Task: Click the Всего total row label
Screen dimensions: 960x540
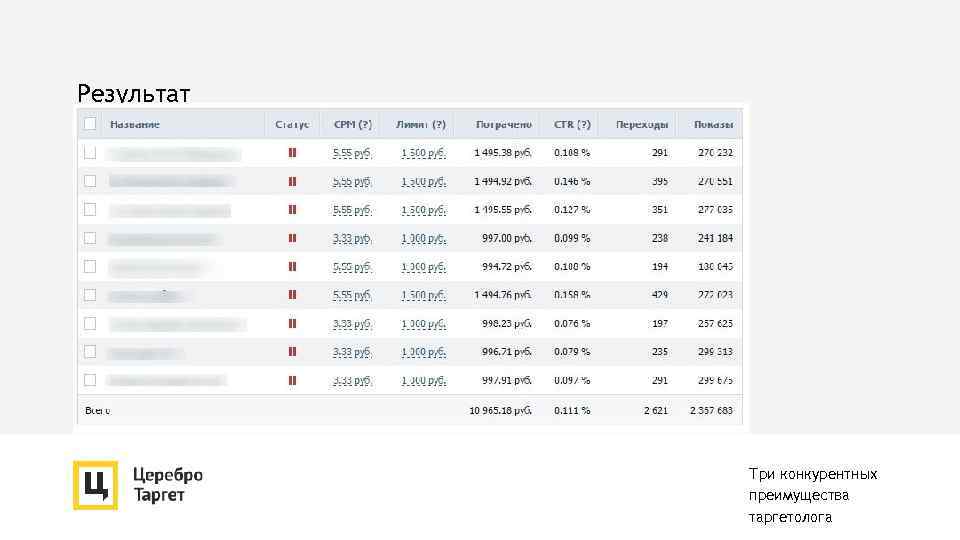Action: pos(97,411)
